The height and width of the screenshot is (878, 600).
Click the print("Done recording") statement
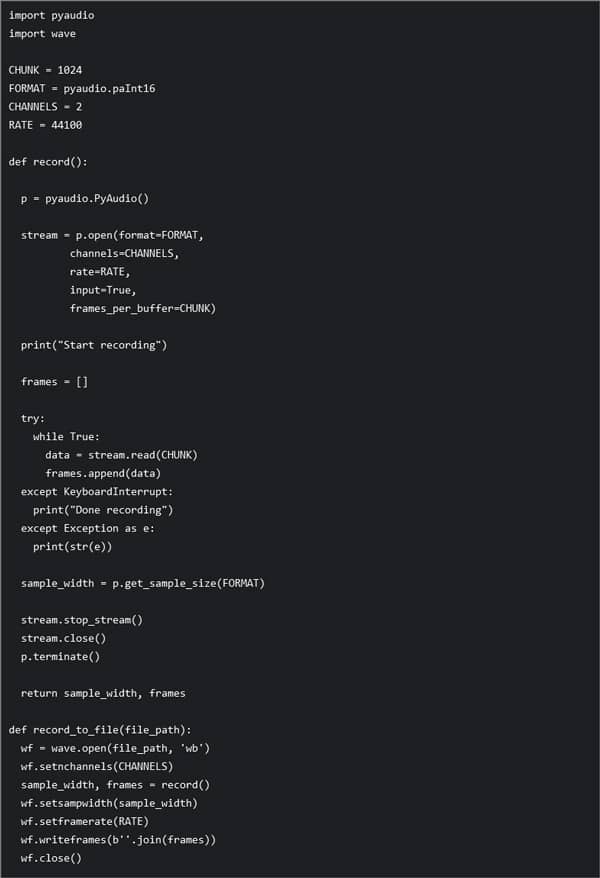[x=103, y=510]
